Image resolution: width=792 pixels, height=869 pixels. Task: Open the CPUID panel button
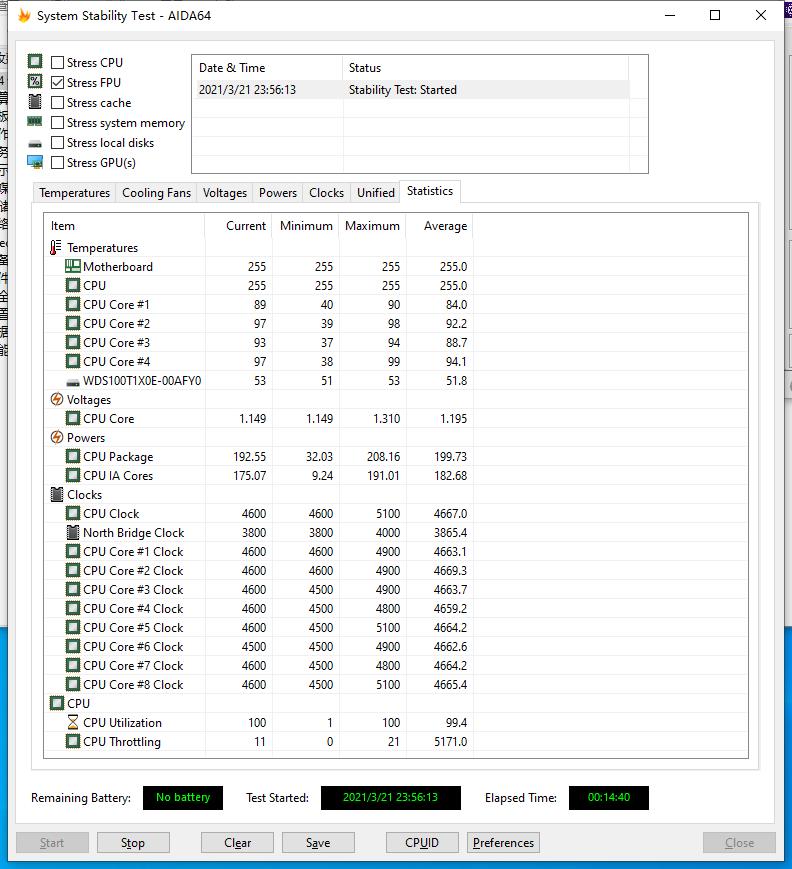coord(422,842)
